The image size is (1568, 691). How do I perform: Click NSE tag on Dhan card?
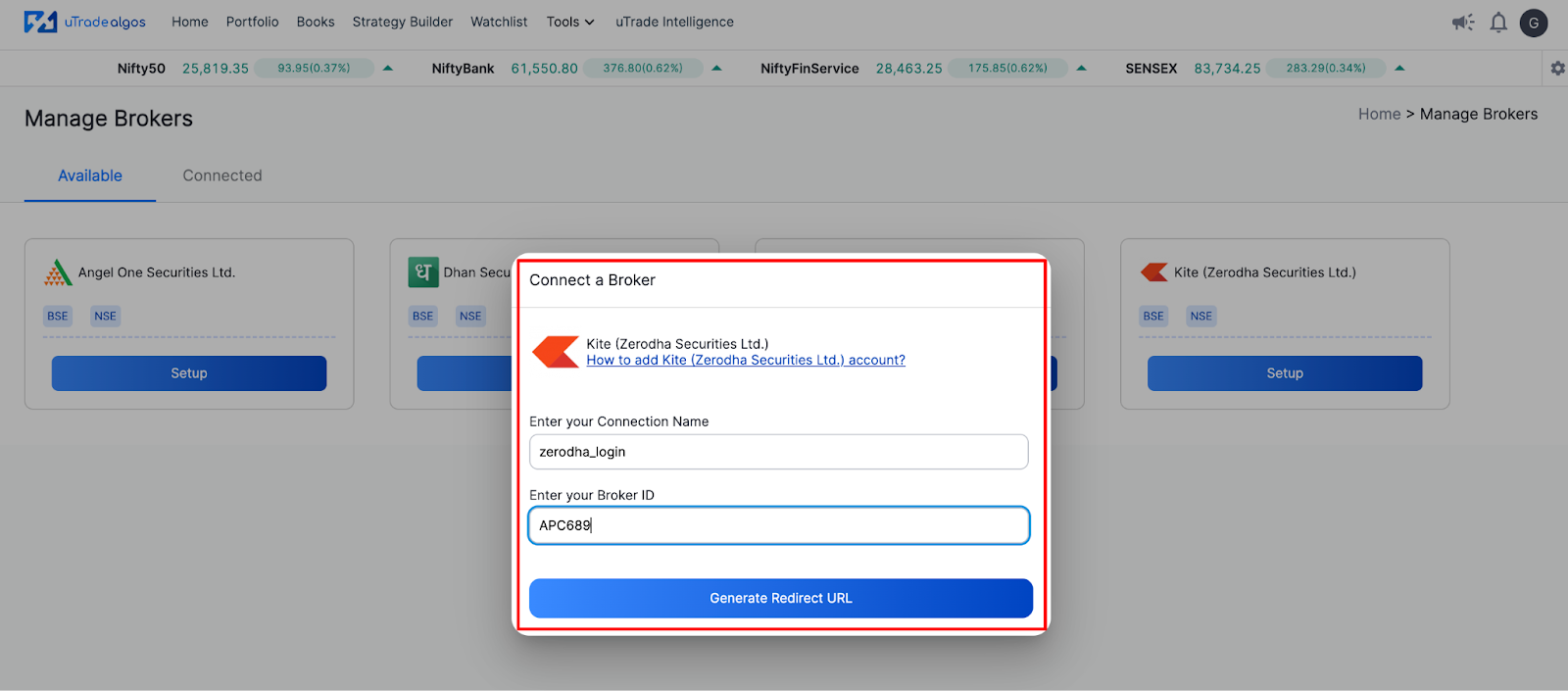pos(470,316)
